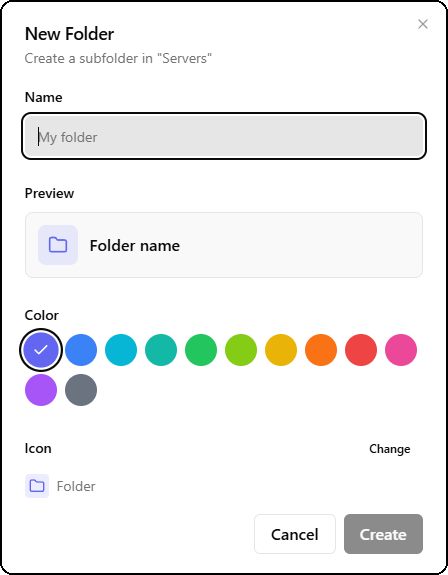
Task: Select the teal color swatch
Action: (161, 350)
